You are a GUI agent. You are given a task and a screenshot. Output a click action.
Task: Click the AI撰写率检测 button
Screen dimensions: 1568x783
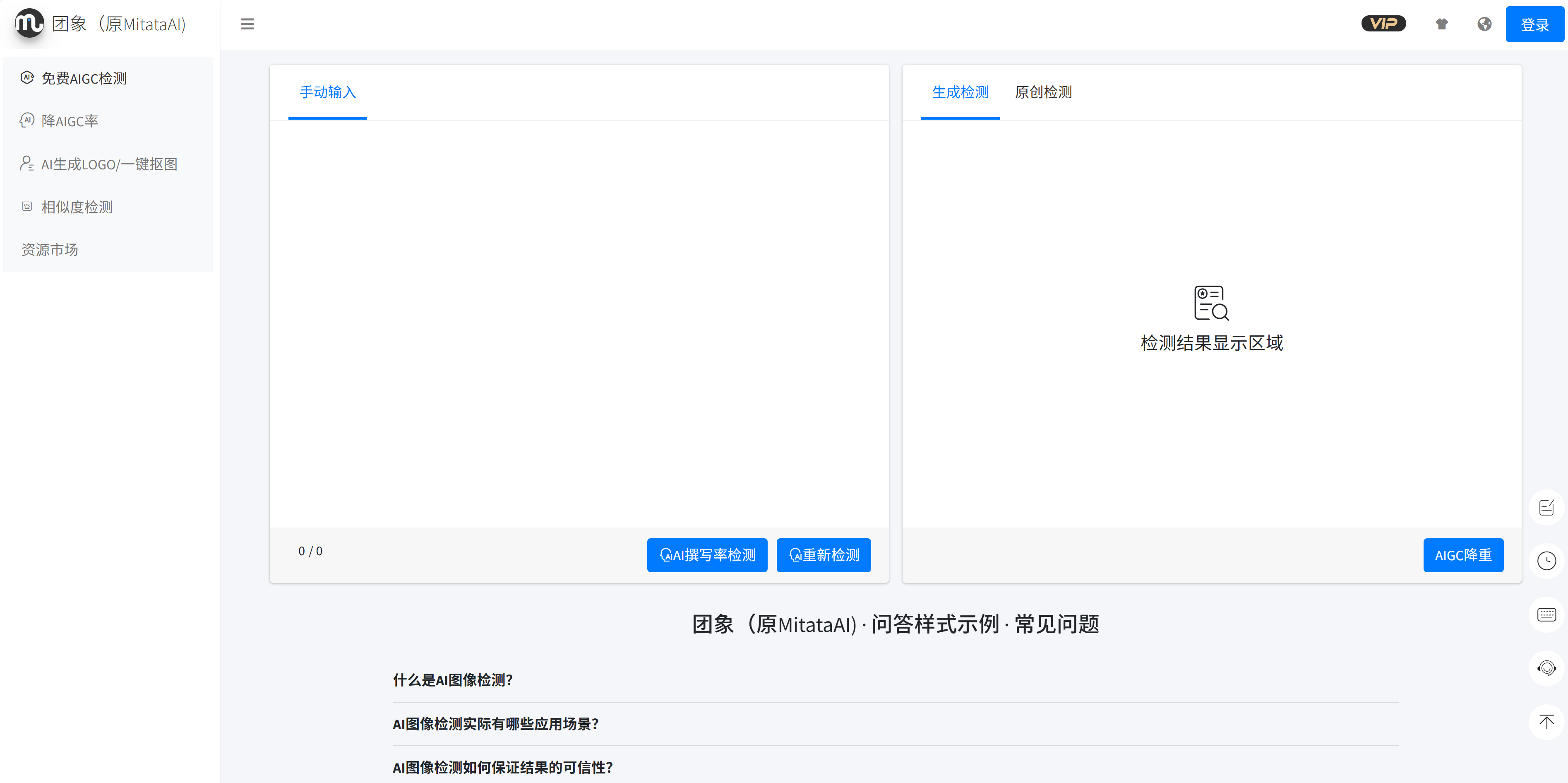(x=707, y=555)
